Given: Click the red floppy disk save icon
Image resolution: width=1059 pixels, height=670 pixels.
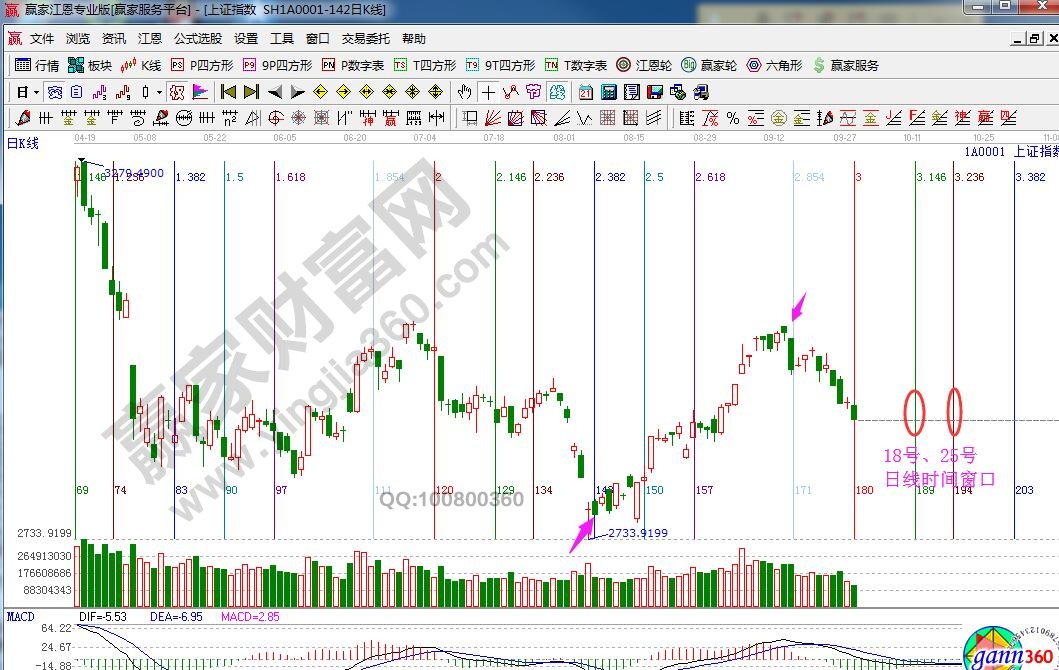Looking at the screenshot, I should pyautogui.click(x=655, y=92).
